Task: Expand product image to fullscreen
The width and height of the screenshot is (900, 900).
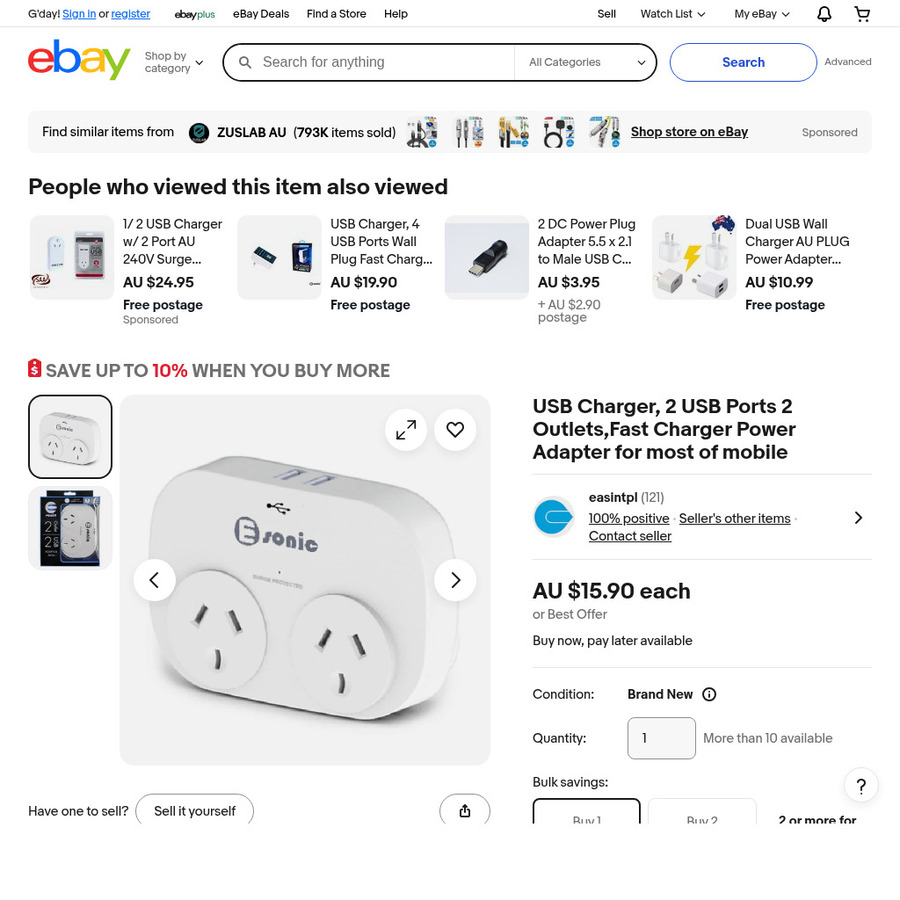Action: click(406, 430)
